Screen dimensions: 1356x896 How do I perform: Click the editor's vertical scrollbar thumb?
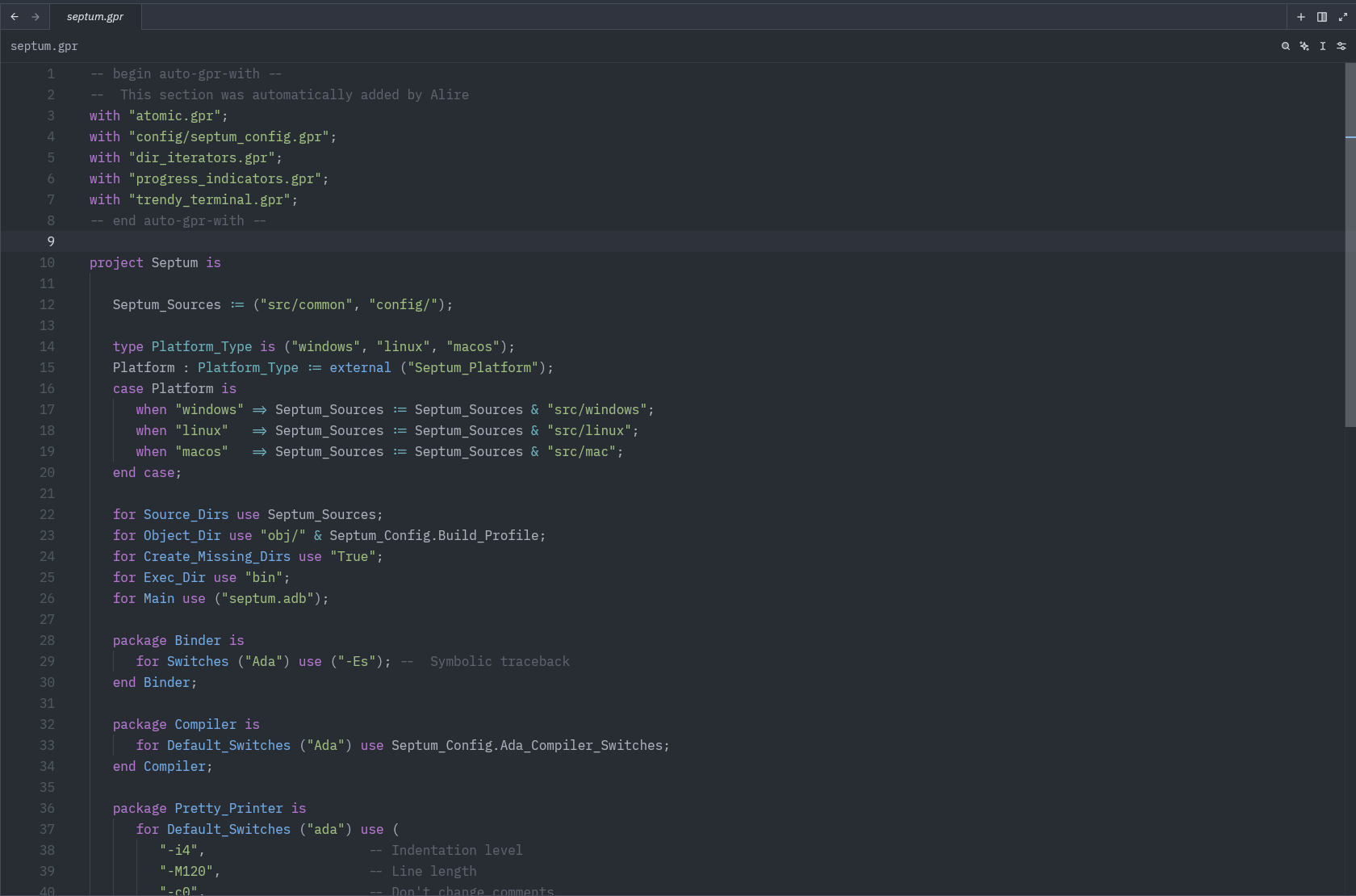[x=1350, y=242]
